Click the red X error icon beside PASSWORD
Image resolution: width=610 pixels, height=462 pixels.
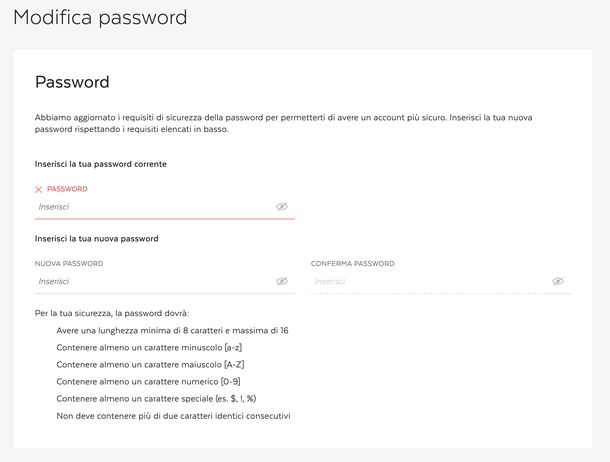click(x=39, y=189)
